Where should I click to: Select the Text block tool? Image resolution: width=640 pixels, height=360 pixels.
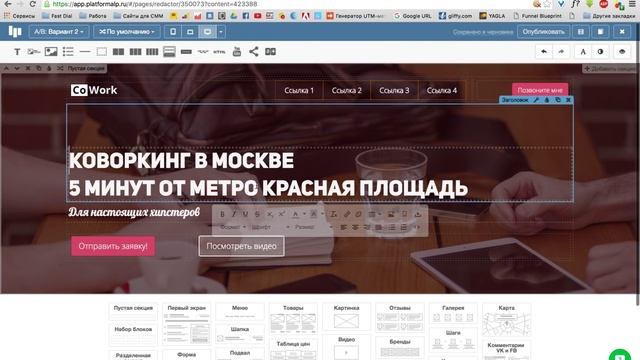click(x=17, y=52)
